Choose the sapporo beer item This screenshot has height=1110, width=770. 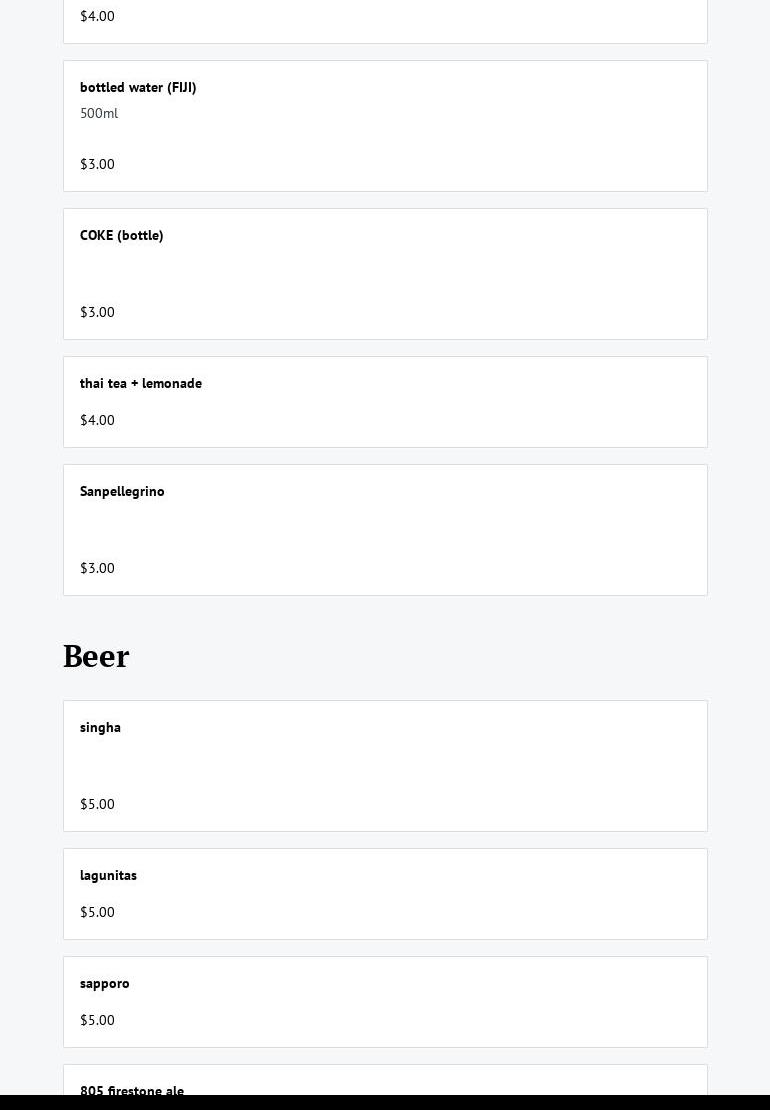point(385,1002)
